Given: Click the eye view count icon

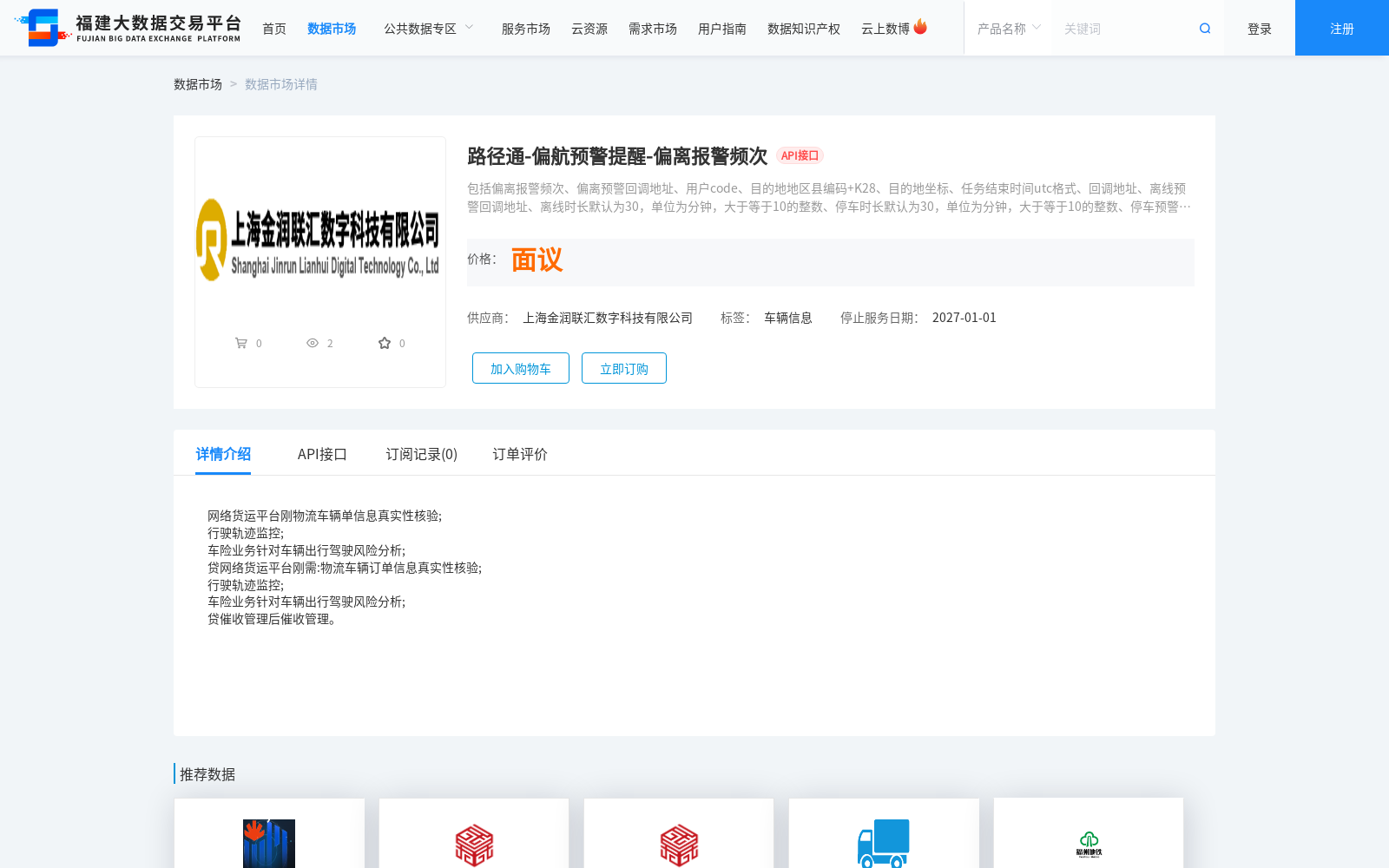Looking at the screenshot, I should (x=313, y=343).
